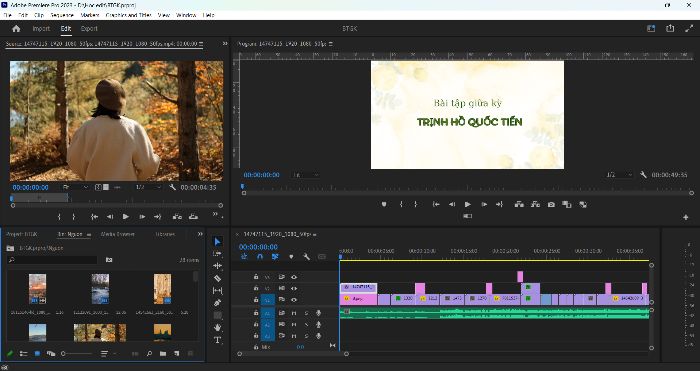Add marker in the timeline panel
Image resolution: width=700 pixels, height=371 pixels.
[x=291, y=257]
